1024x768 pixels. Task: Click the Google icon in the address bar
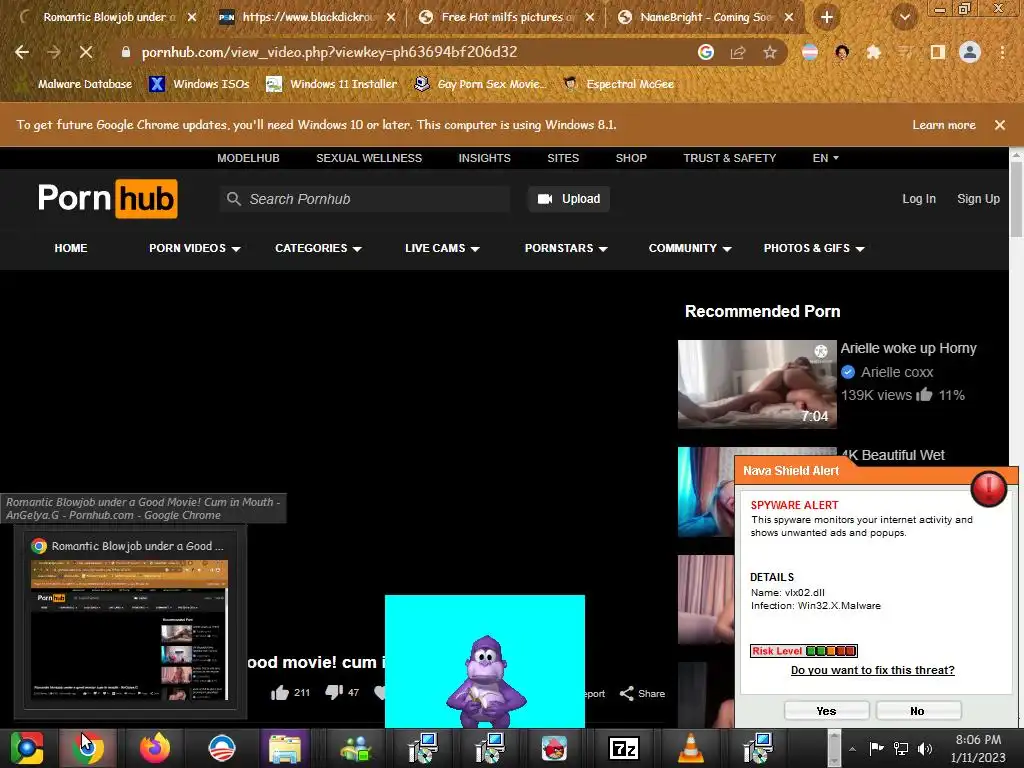click(x=705, y=52)
